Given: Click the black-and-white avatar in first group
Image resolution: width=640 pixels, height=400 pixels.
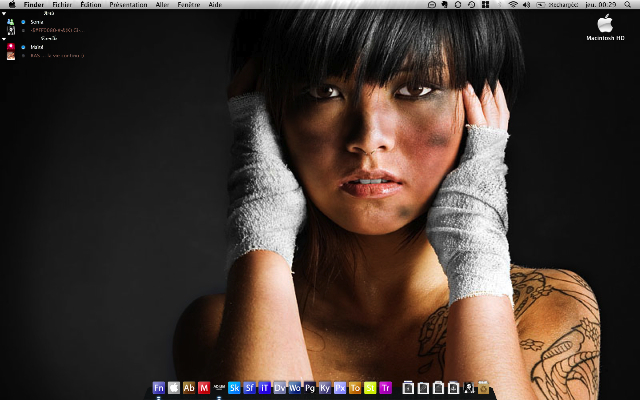Looking at the screenshot, I should 11,31.
